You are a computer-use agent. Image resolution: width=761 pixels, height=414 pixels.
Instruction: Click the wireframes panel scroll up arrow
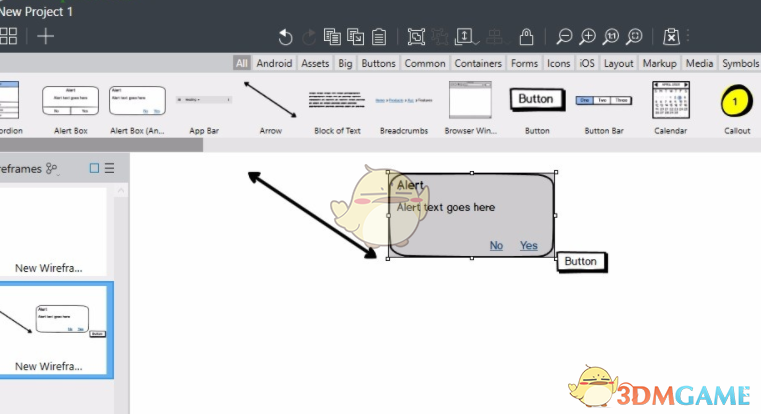(x=121, y=191)
